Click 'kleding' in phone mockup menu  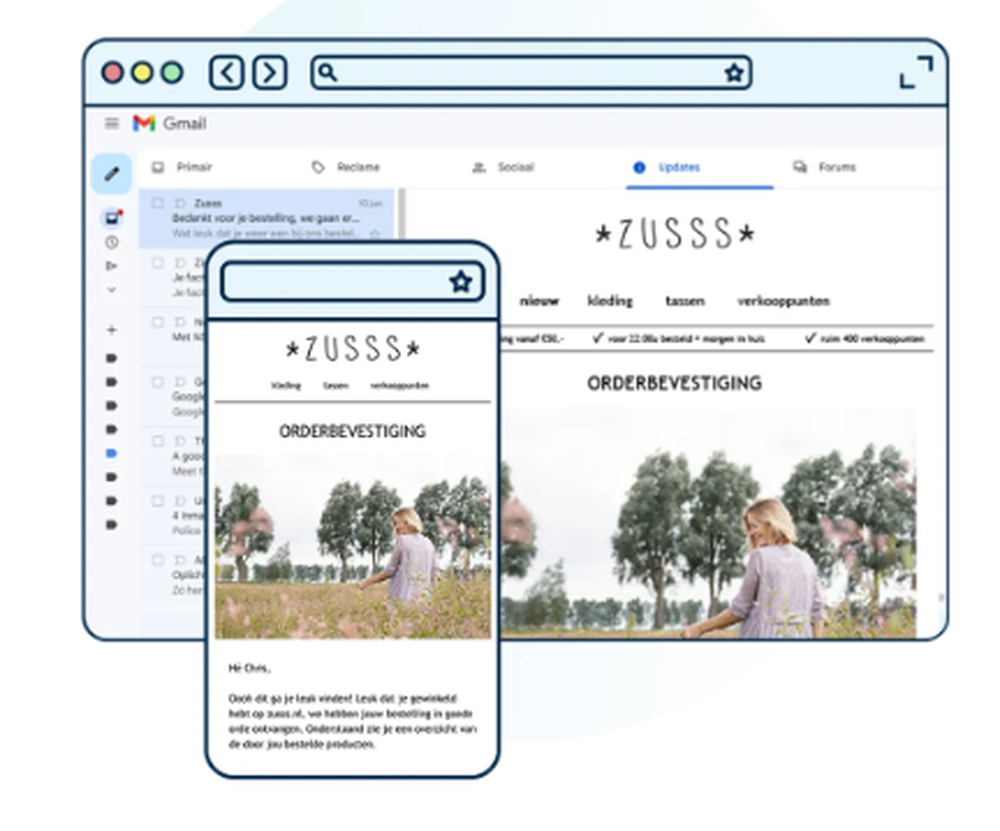tap(286, 385)
